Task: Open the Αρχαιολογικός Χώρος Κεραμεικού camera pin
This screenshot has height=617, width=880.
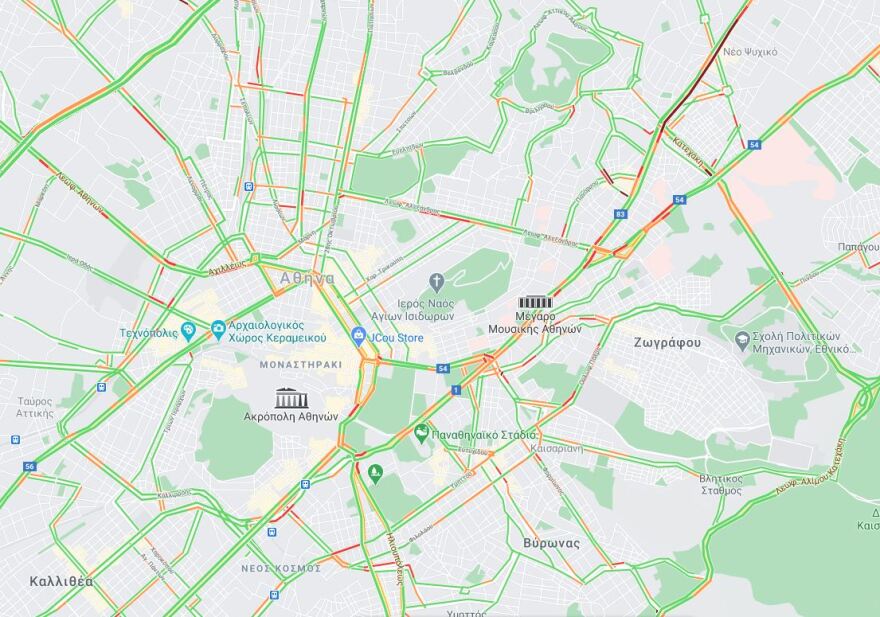Action: [218, 330]
